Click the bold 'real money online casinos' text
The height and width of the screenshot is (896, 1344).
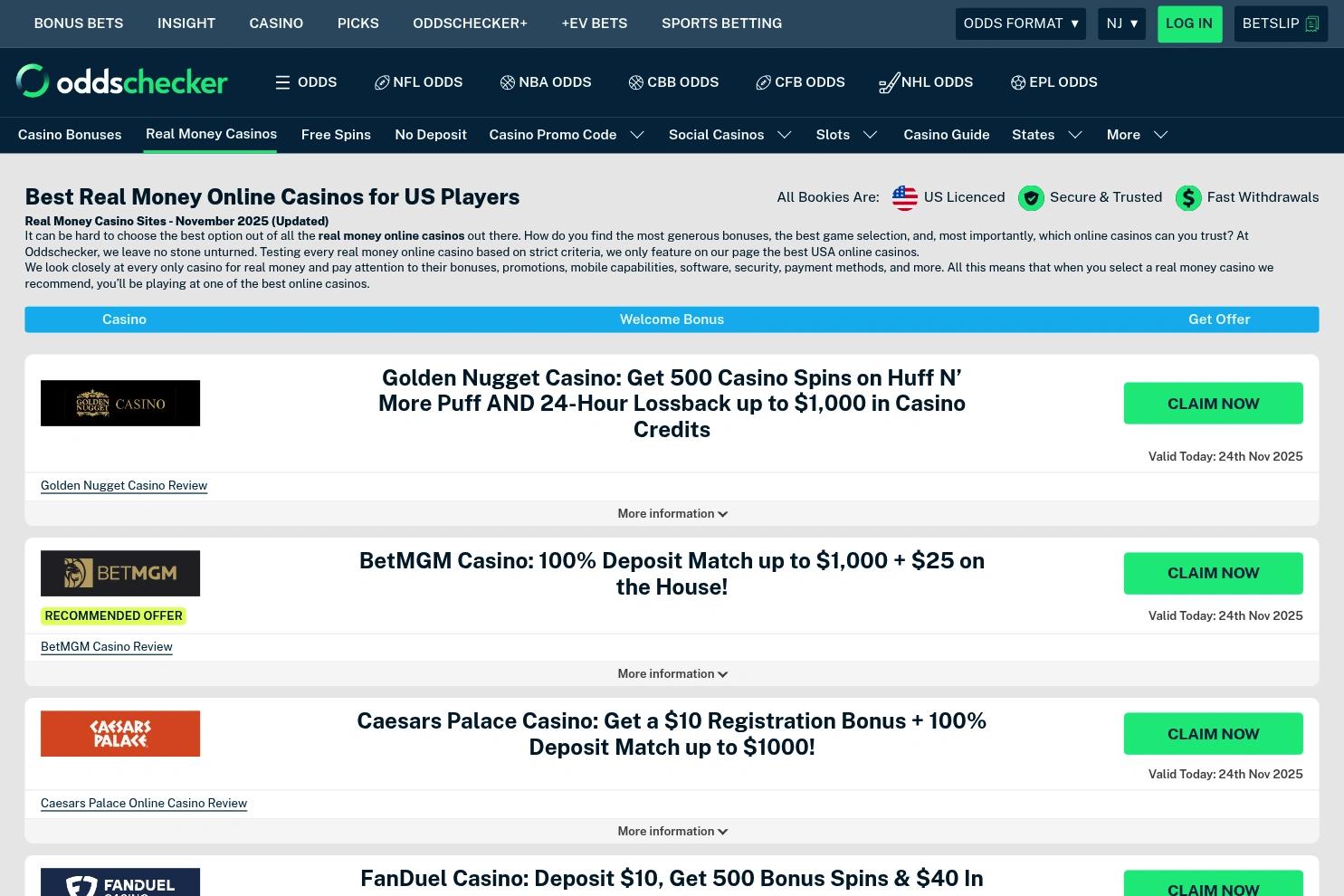coord(391,236)
